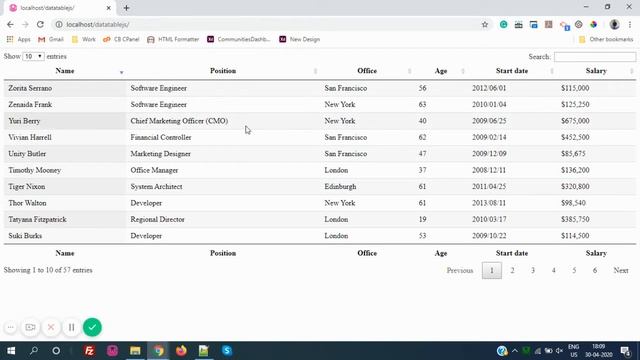Open File Explorer from taskbar
This screenshot has width=640, height=360.
(135, 351)
